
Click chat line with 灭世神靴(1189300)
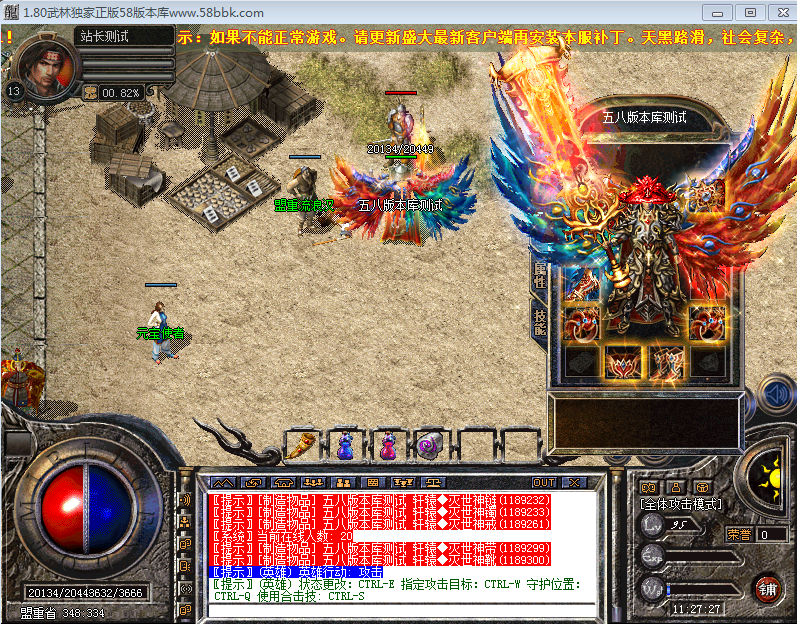[x=381, y=559]
